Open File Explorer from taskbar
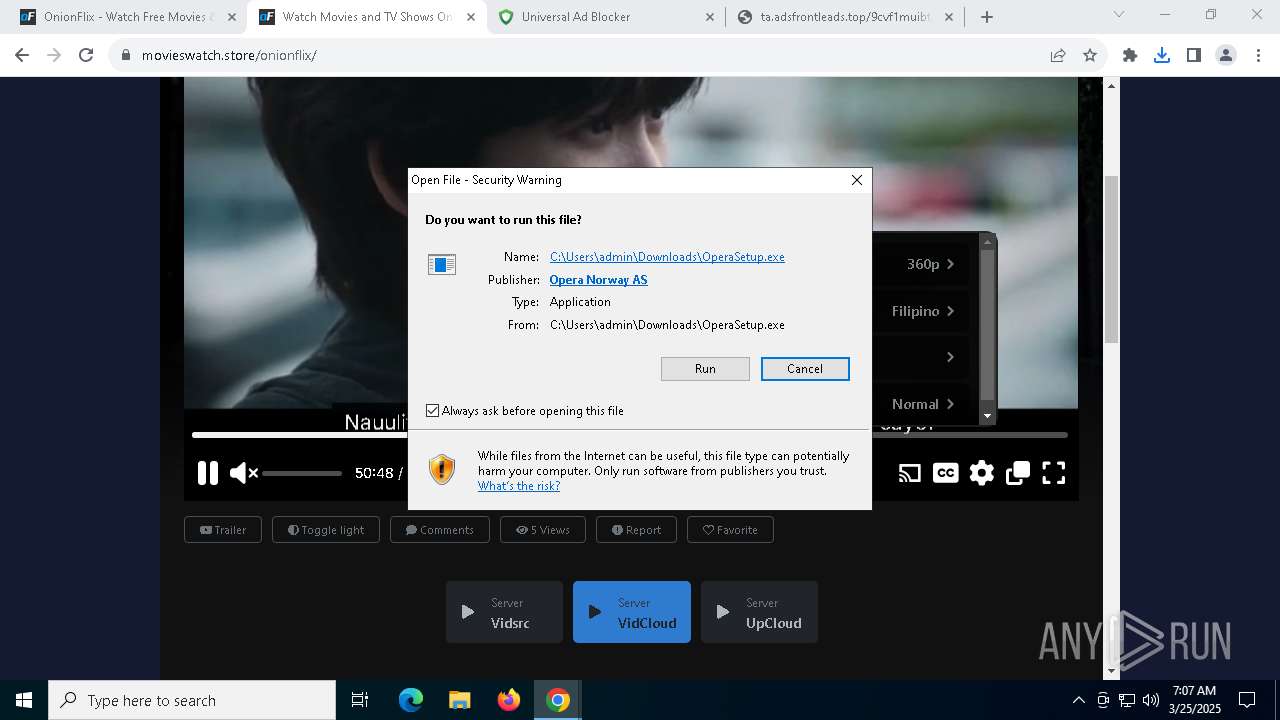Viewport: 1280px width, 720px height. [459, 700]
